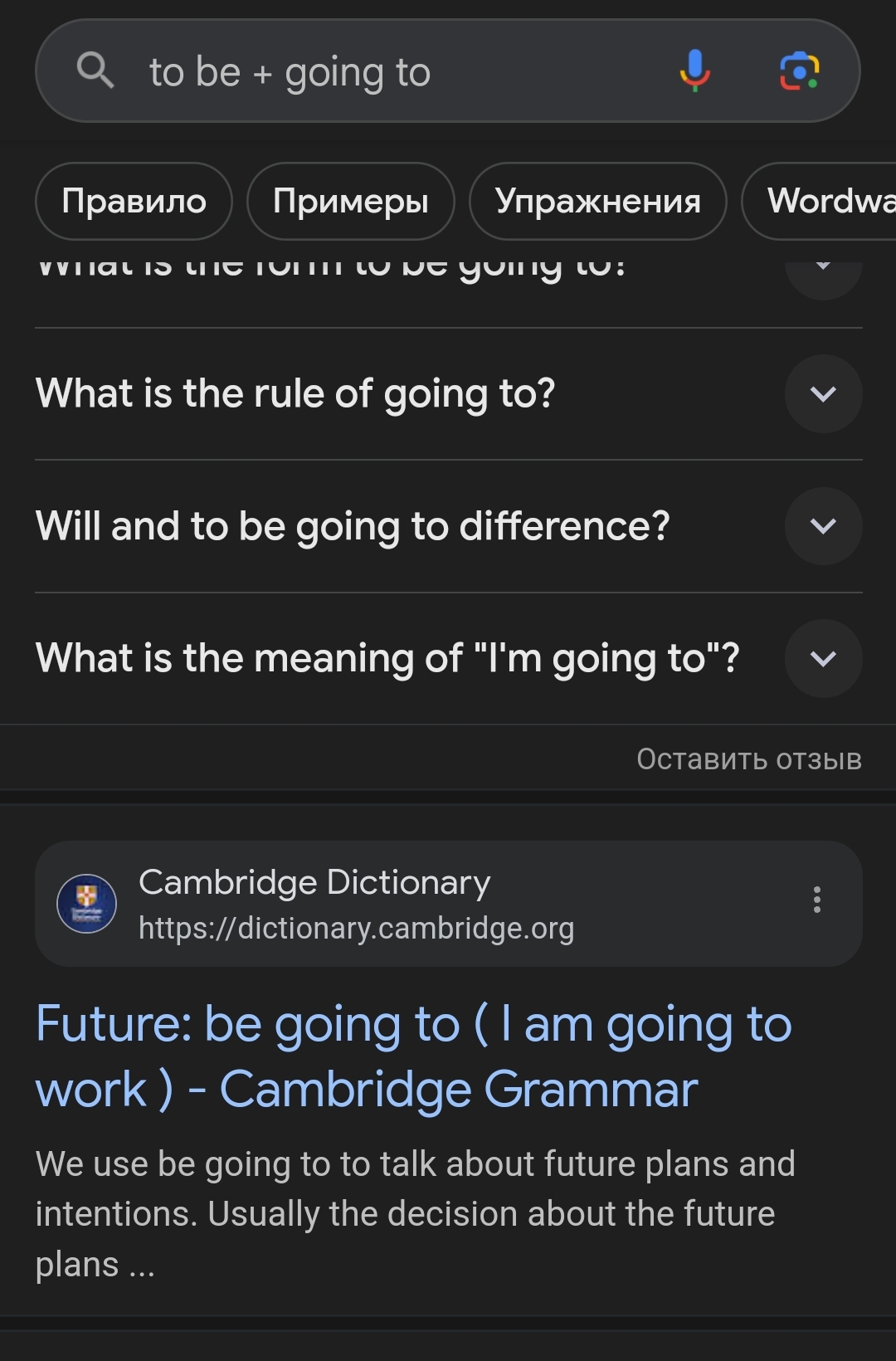Expand "What is the rule of going to?"
The height and width of the screenshot is (1361, 896).
[x=823, y=394]
